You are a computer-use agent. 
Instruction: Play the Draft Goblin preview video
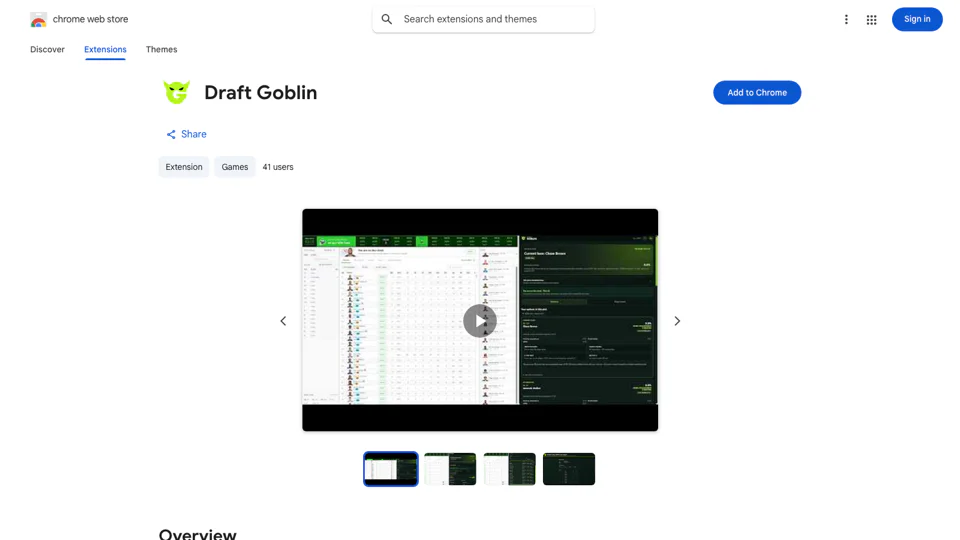tap(479, 321)
